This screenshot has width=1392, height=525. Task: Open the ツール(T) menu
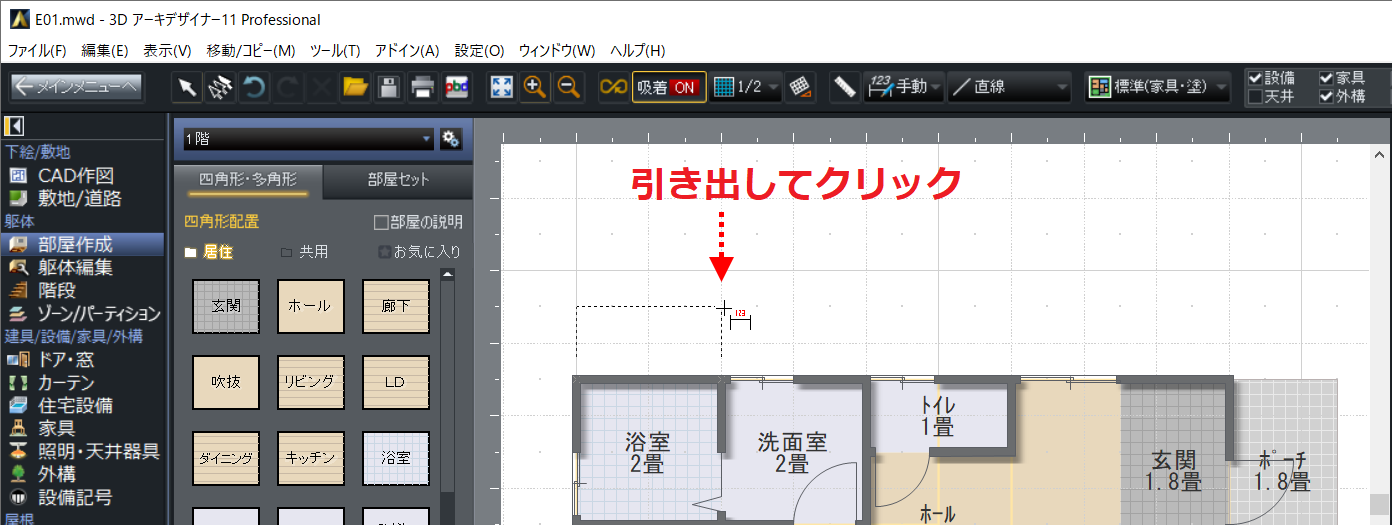(x=335, y=50)
